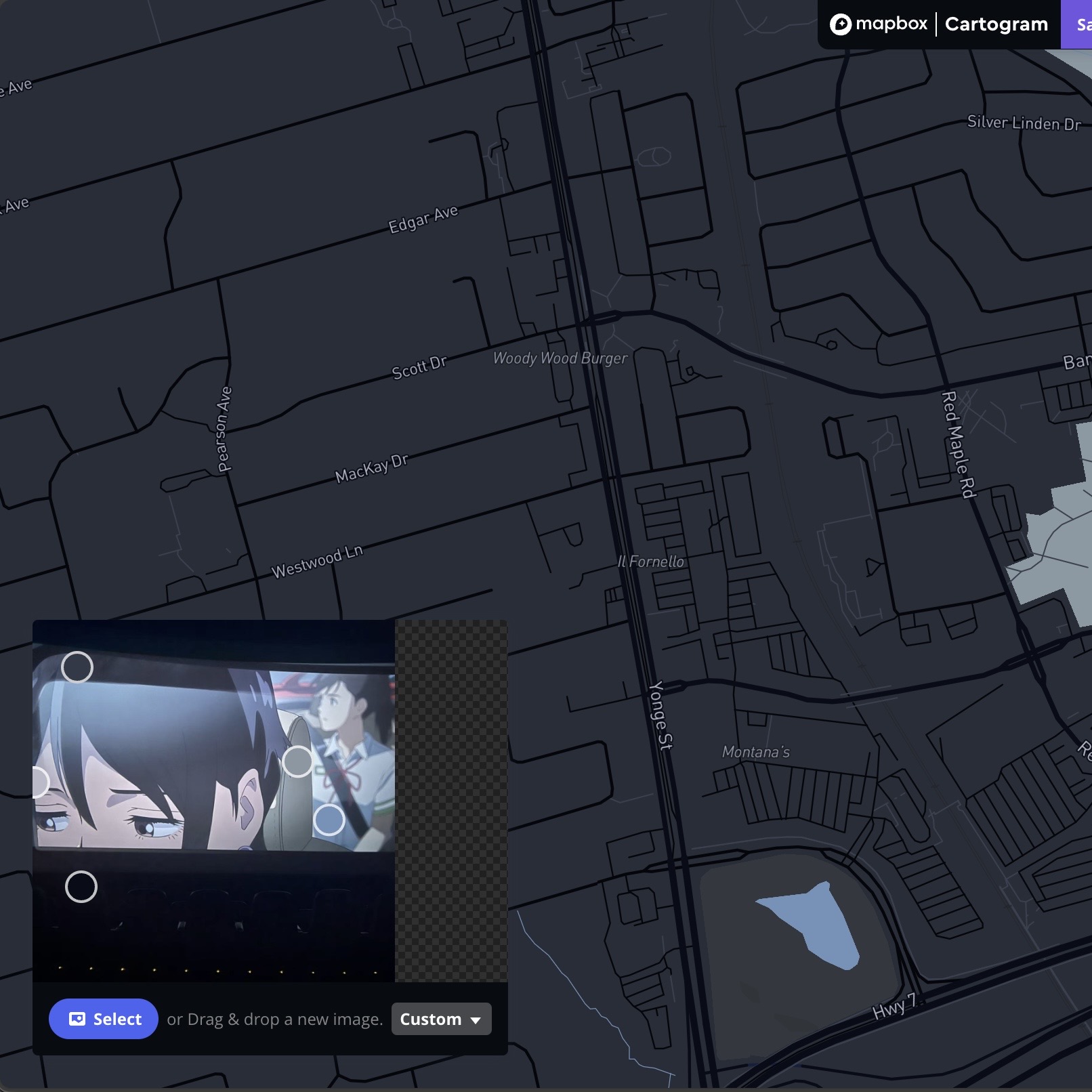
Task: Click the image glyph inside the Select button
Action: pos(77,1019)
